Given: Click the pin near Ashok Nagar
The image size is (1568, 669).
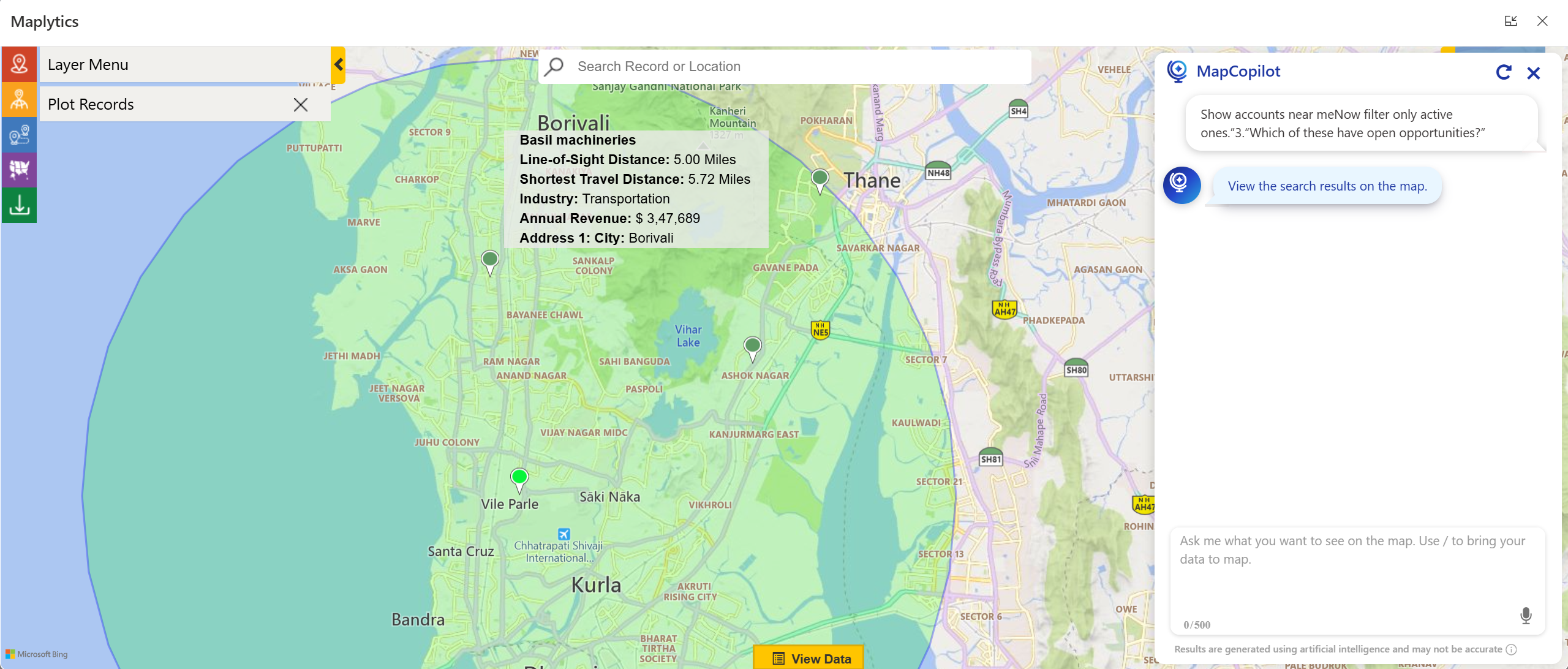Looking at the screenshot, I should point(753,347).
